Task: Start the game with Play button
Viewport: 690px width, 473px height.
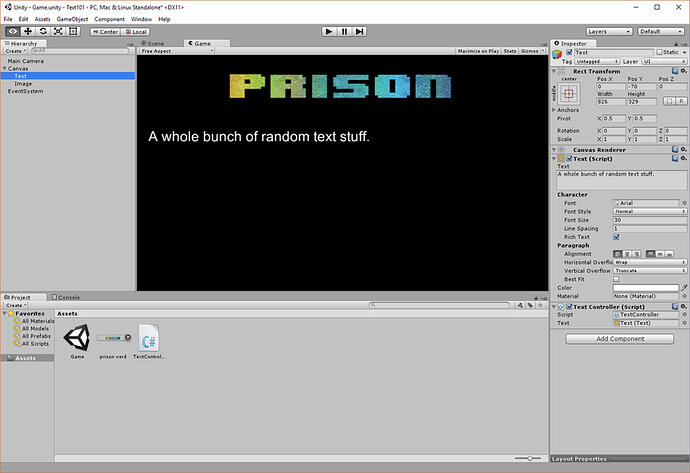Action: pyautogui.click(x=328, y=31)
